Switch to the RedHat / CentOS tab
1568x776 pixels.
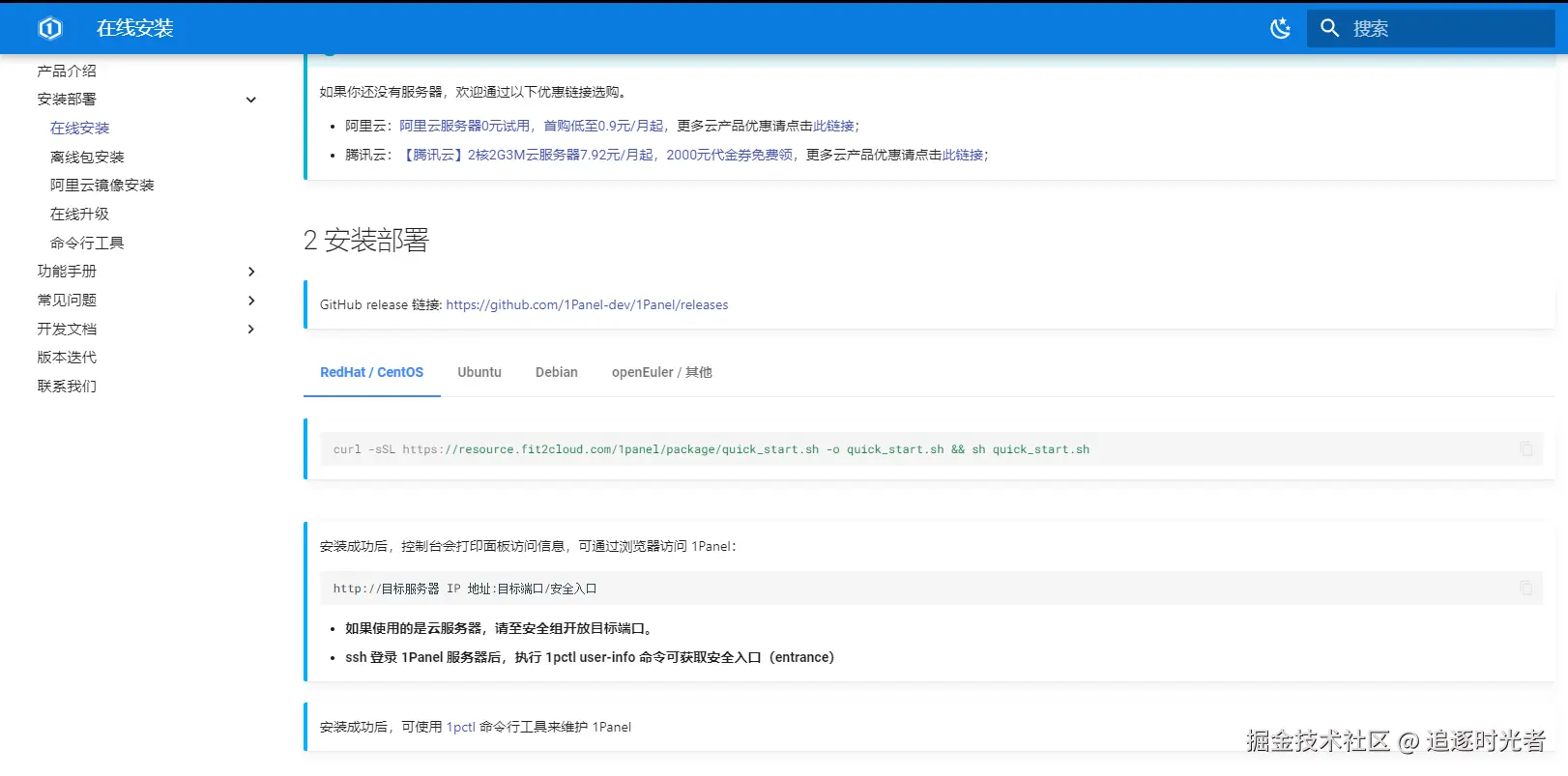[x=372, y=372]
